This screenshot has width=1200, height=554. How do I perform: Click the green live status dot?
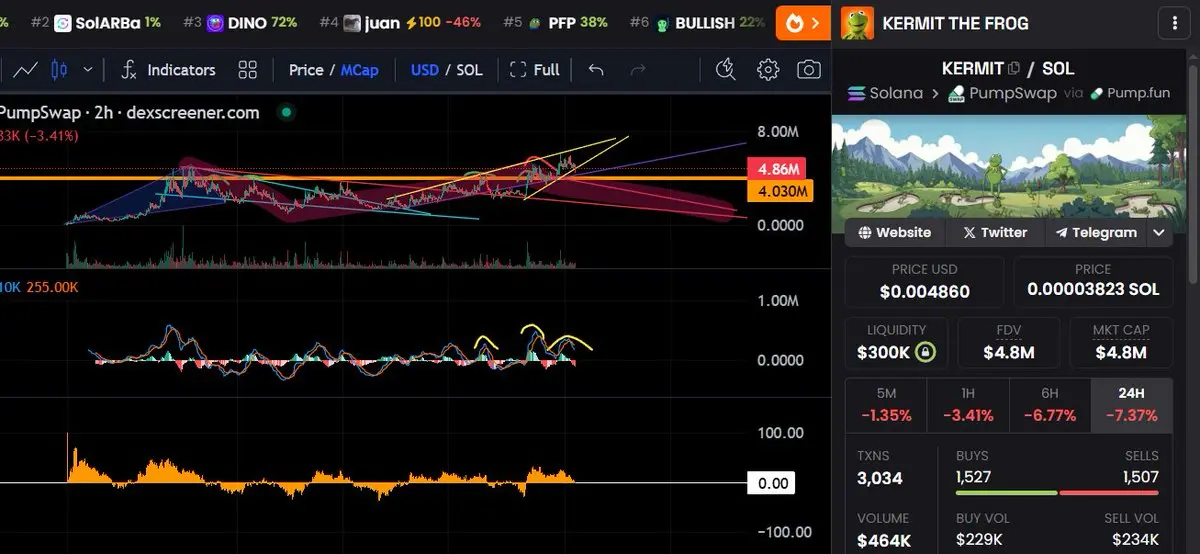288,113
